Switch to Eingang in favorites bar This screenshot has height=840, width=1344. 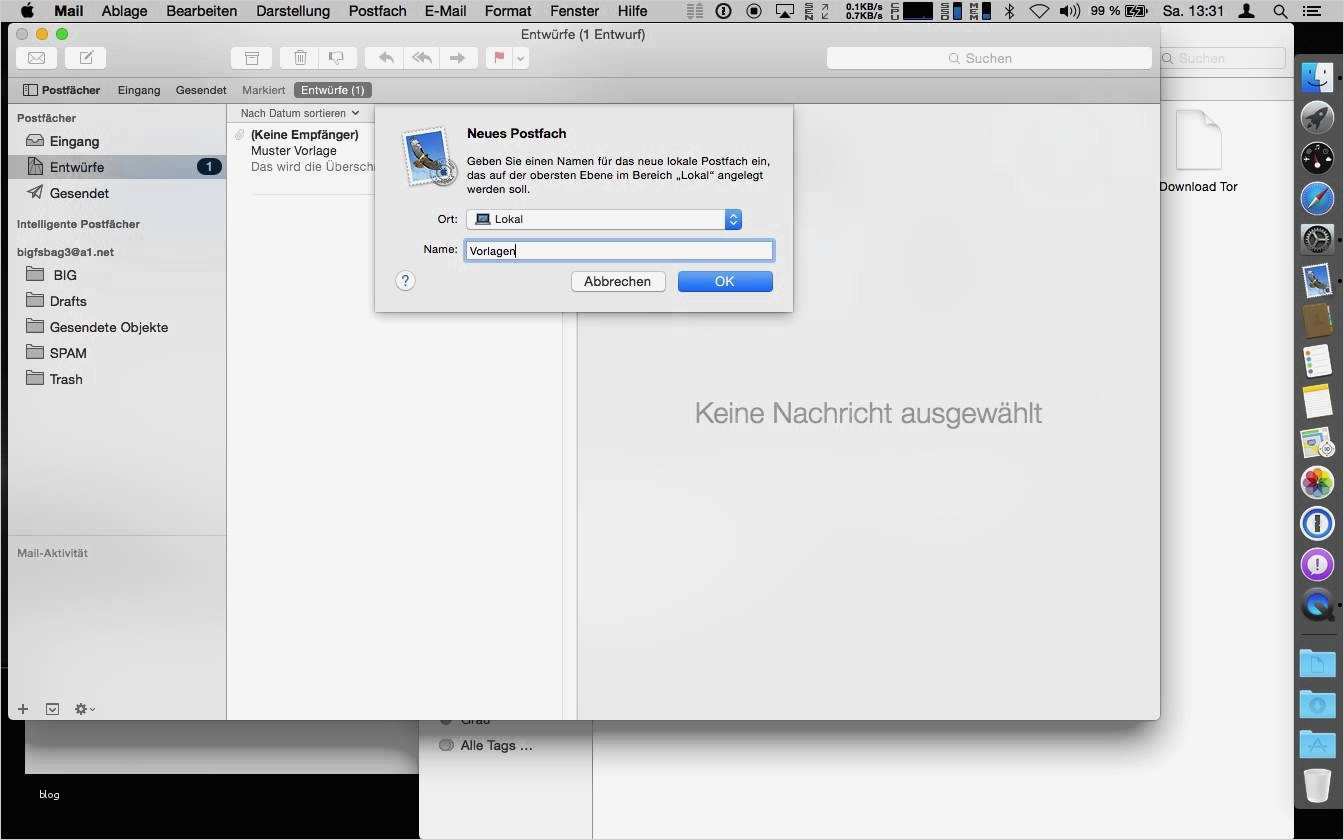139,90
